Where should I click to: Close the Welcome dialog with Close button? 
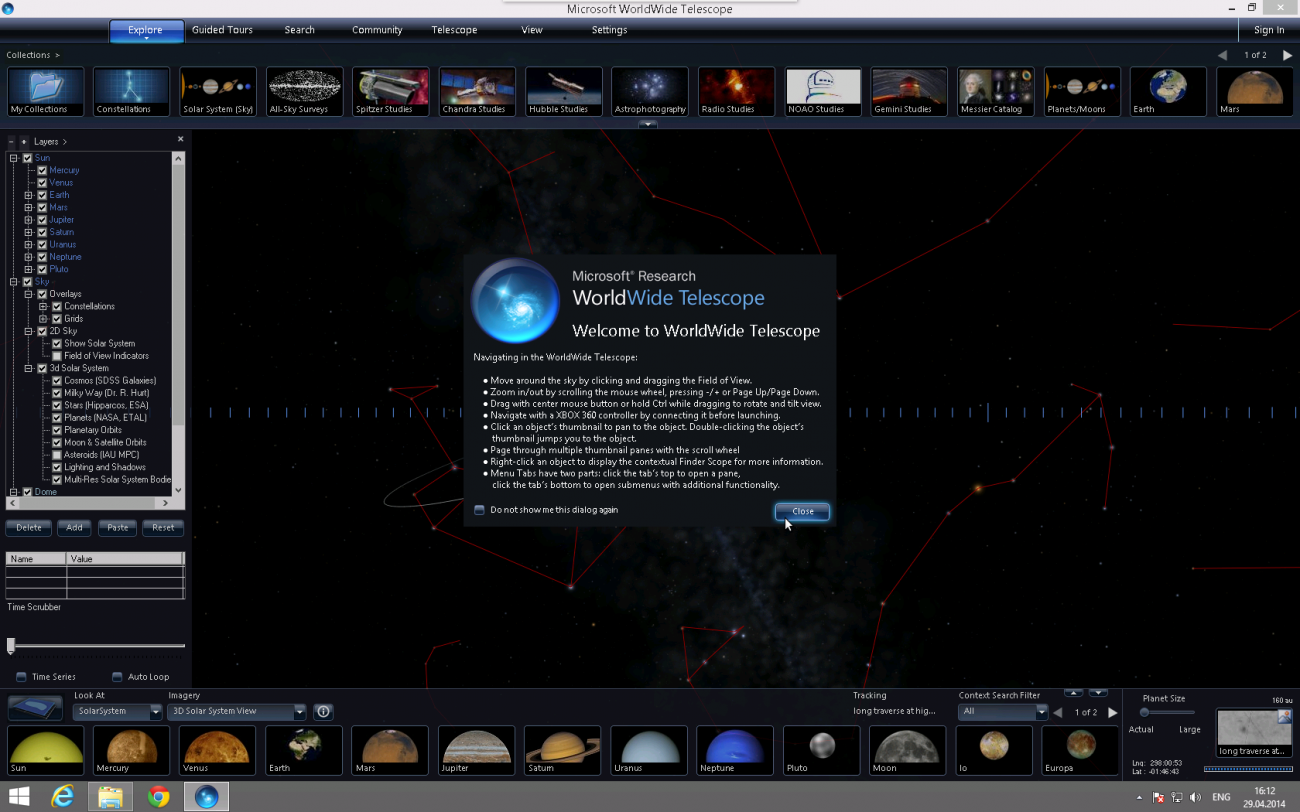[802, 511]
